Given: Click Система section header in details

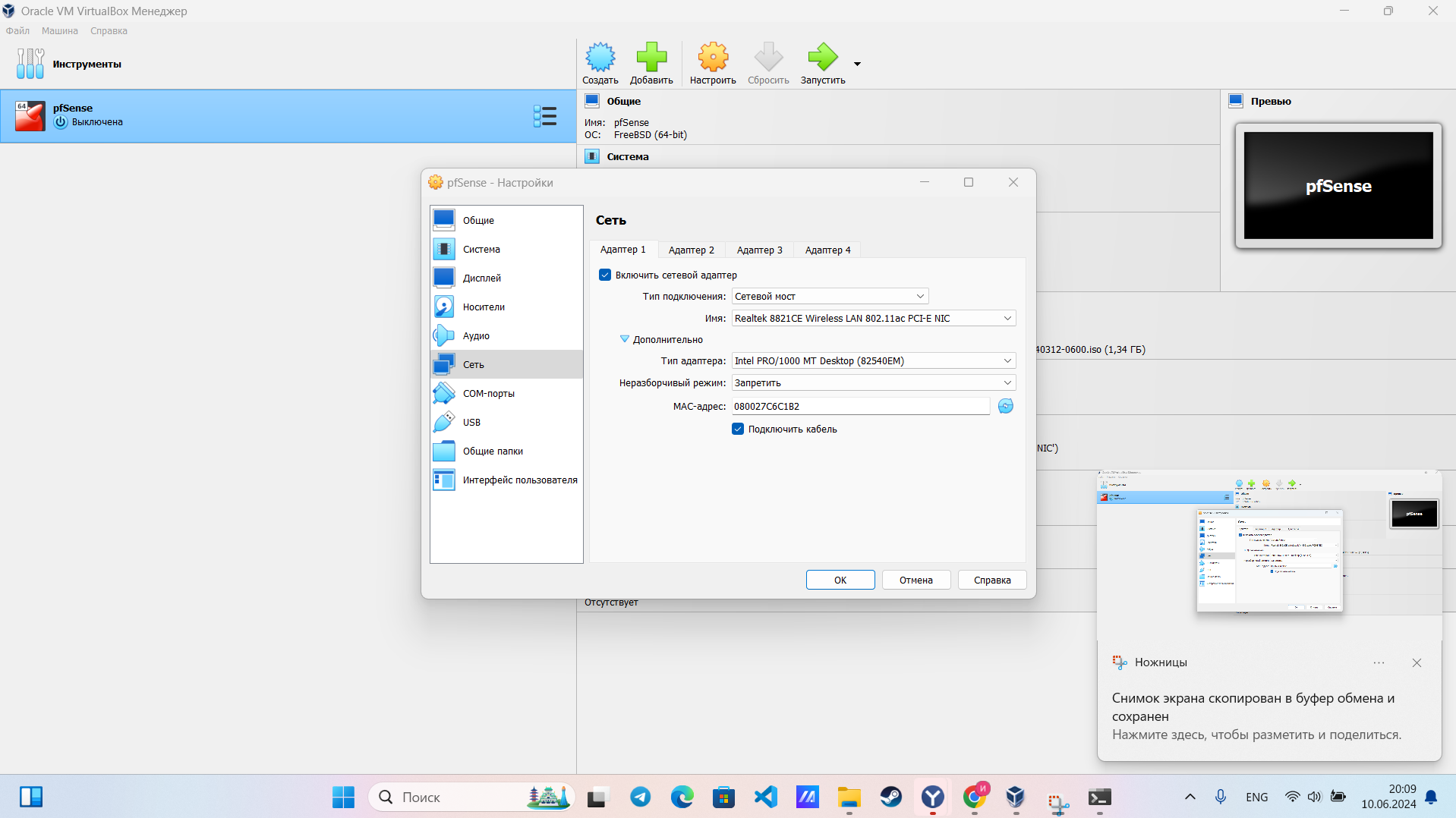Looking at the screenshot, I should click(x=627, y=156).
